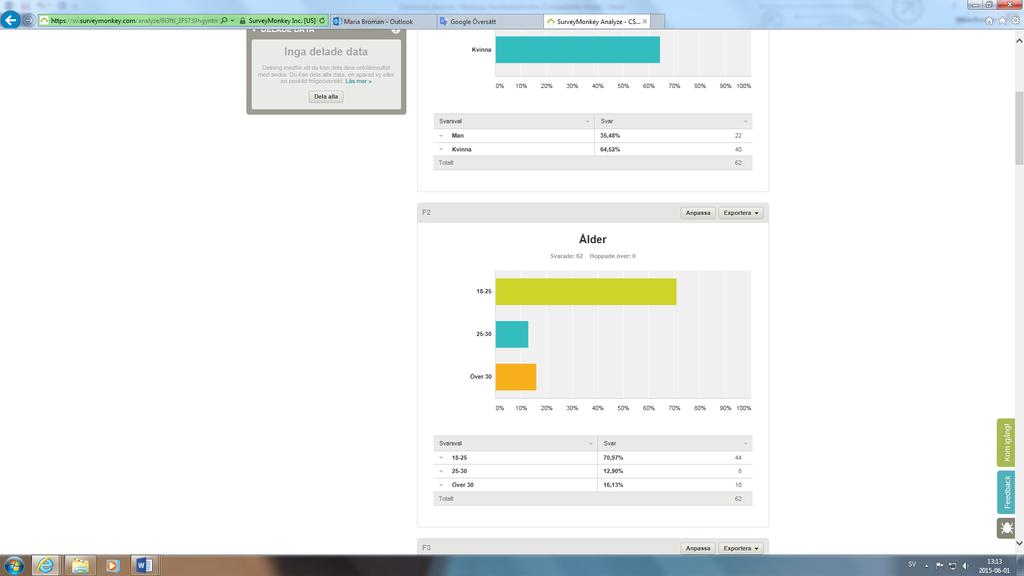The height and width of the screenshot is (576, 1024).
Task: Click the yellow 18-25 bar in chart
Action: 586,292
